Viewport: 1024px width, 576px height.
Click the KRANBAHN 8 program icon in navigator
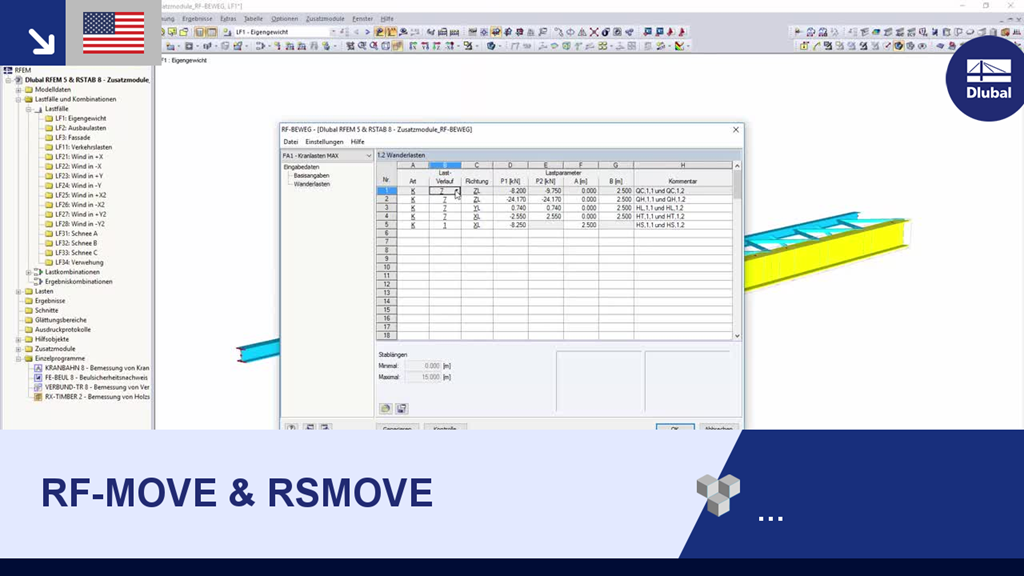point(38,368)
